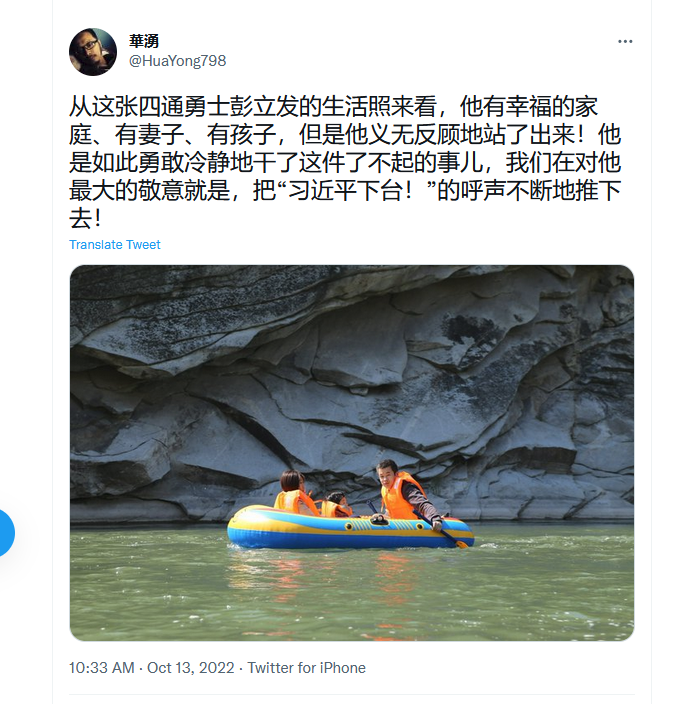Click the Twitter for iPhone source label

click(307, 668)
